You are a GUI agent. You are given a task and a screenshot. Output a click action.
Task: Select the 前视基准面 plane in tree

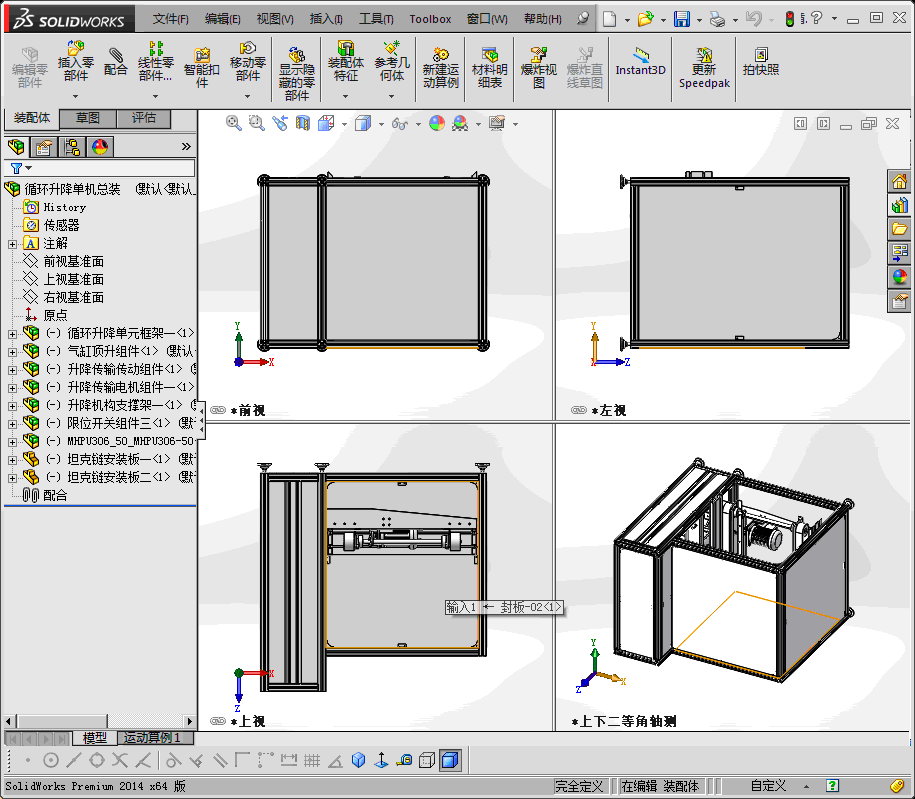[64, 261]
